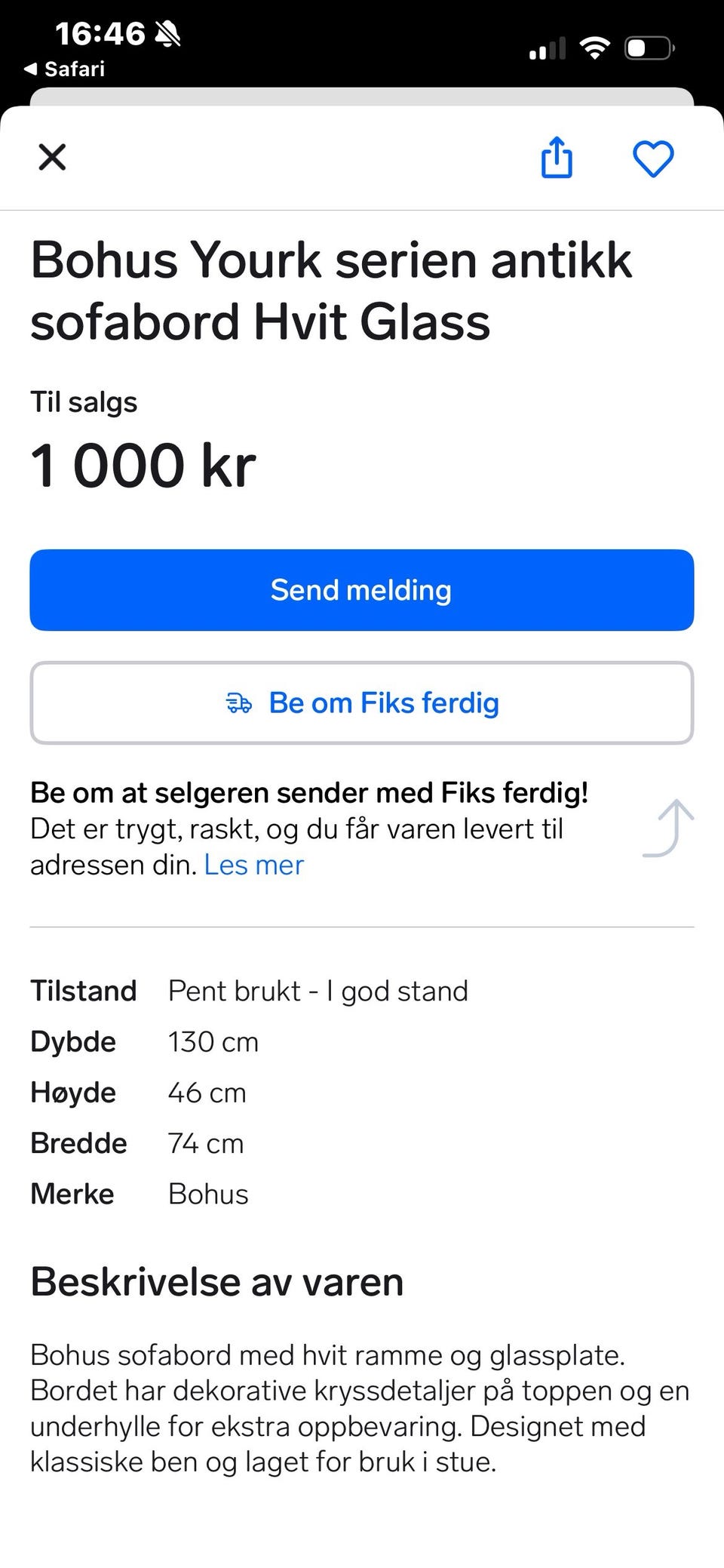724x1568 pixels.
Task: Tap the Tilstand condition value
Action: pos(318,991)
